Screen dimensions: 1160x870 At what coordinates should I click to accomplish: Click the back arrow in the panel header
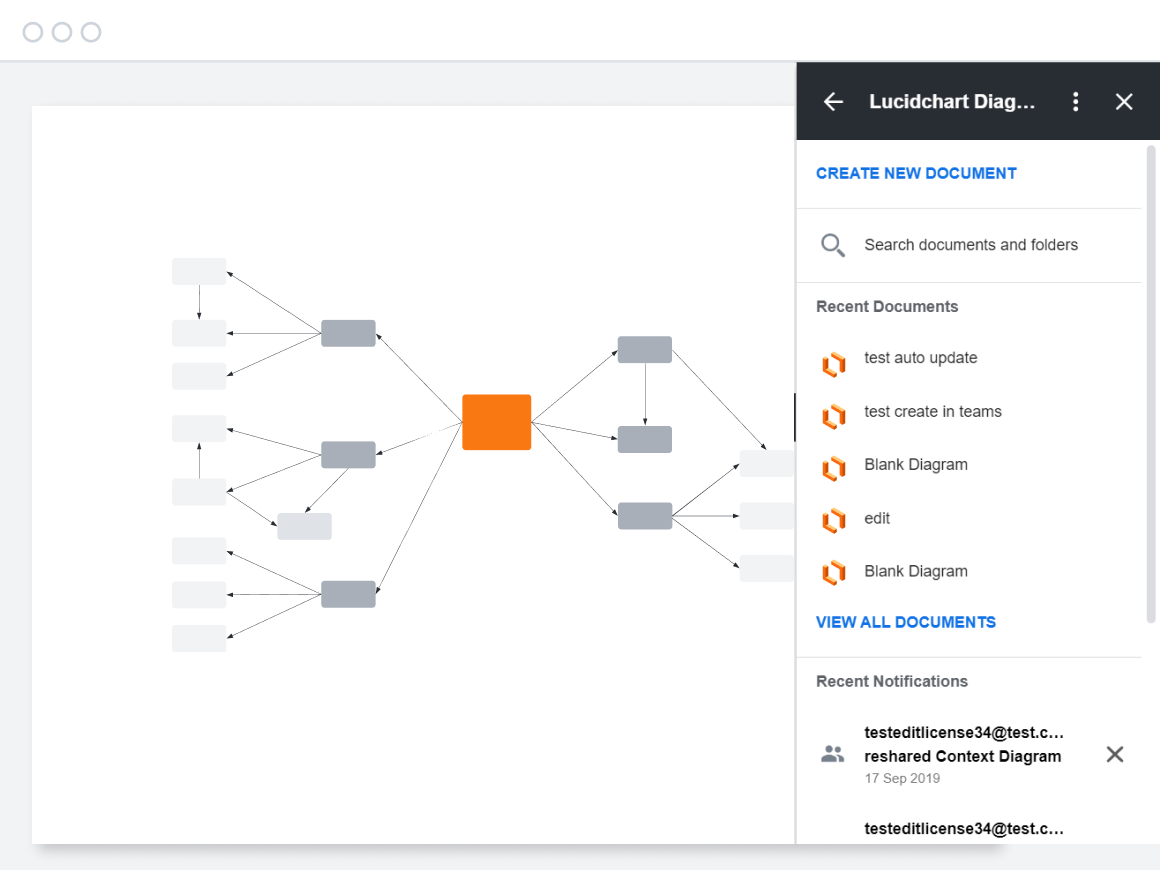pyautogui.click(x=833, y=101)
